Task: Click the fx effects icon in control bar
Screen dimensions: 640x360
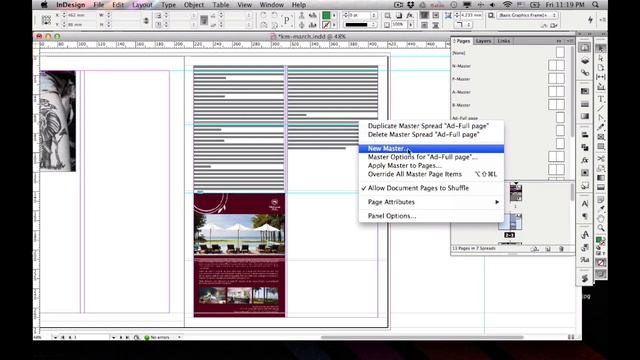Action: (409, 15)
